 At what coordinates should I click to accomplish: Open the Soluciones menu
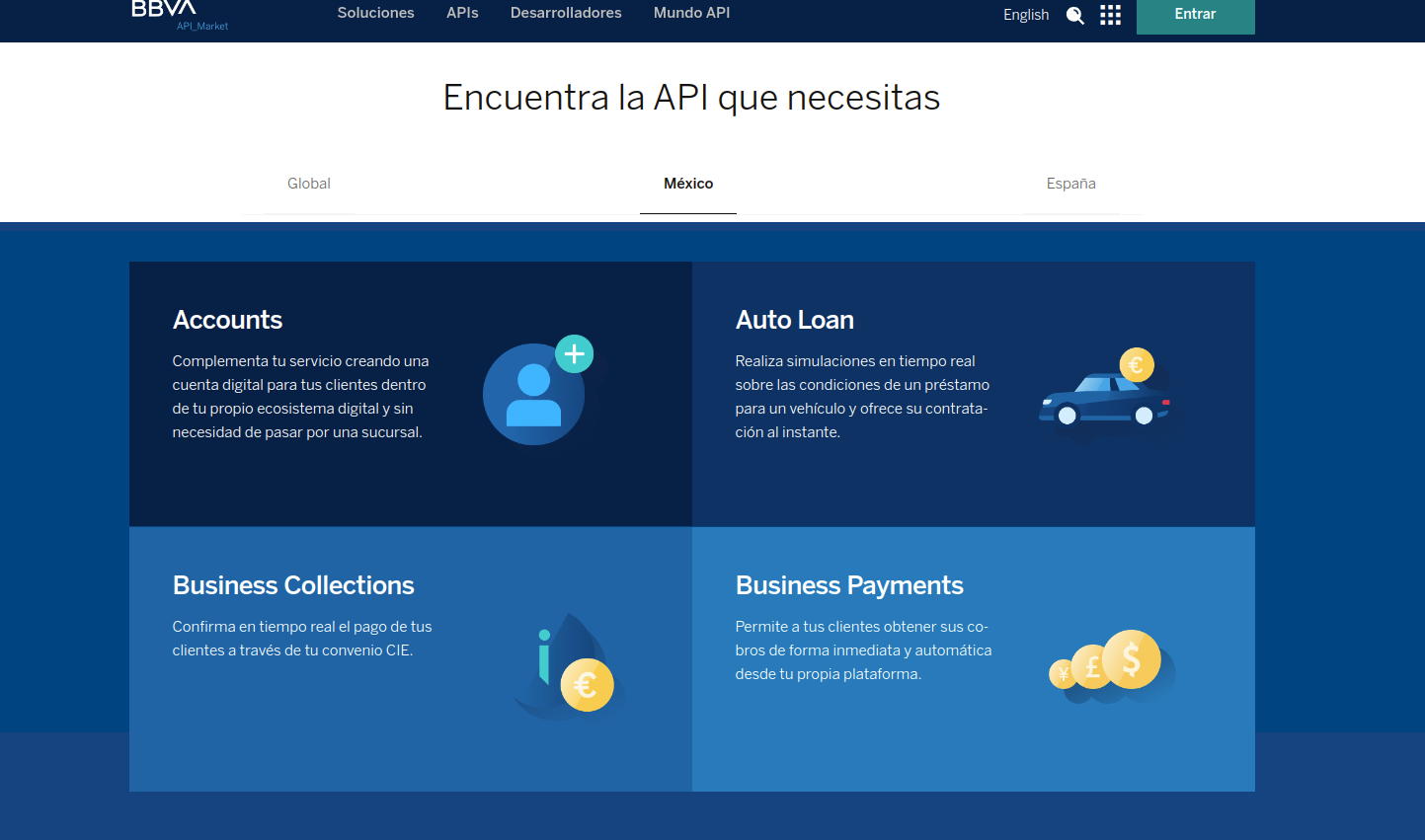375,13
